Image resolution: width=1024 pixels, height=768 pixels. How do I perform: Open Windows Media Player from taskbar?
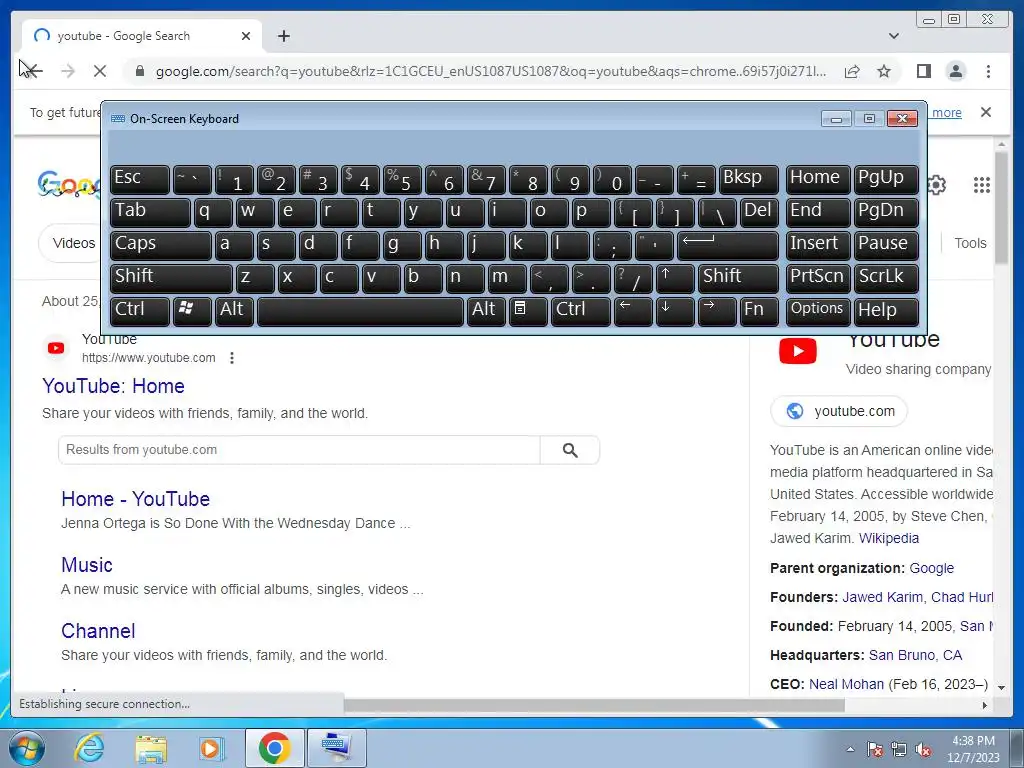211,748
